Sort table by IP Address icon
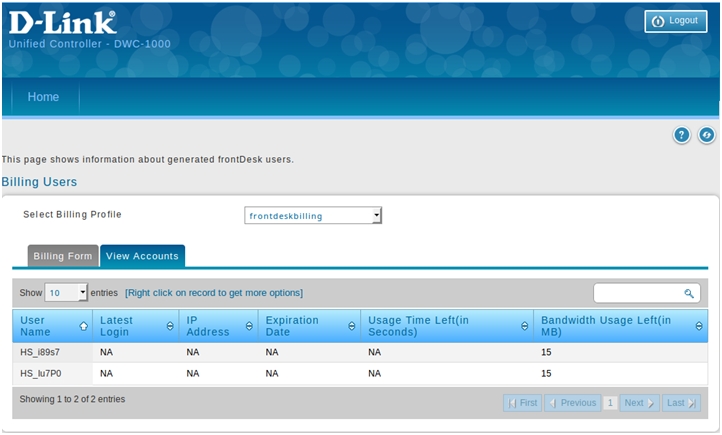Screen dimensions: 722x435 [250, 326]
